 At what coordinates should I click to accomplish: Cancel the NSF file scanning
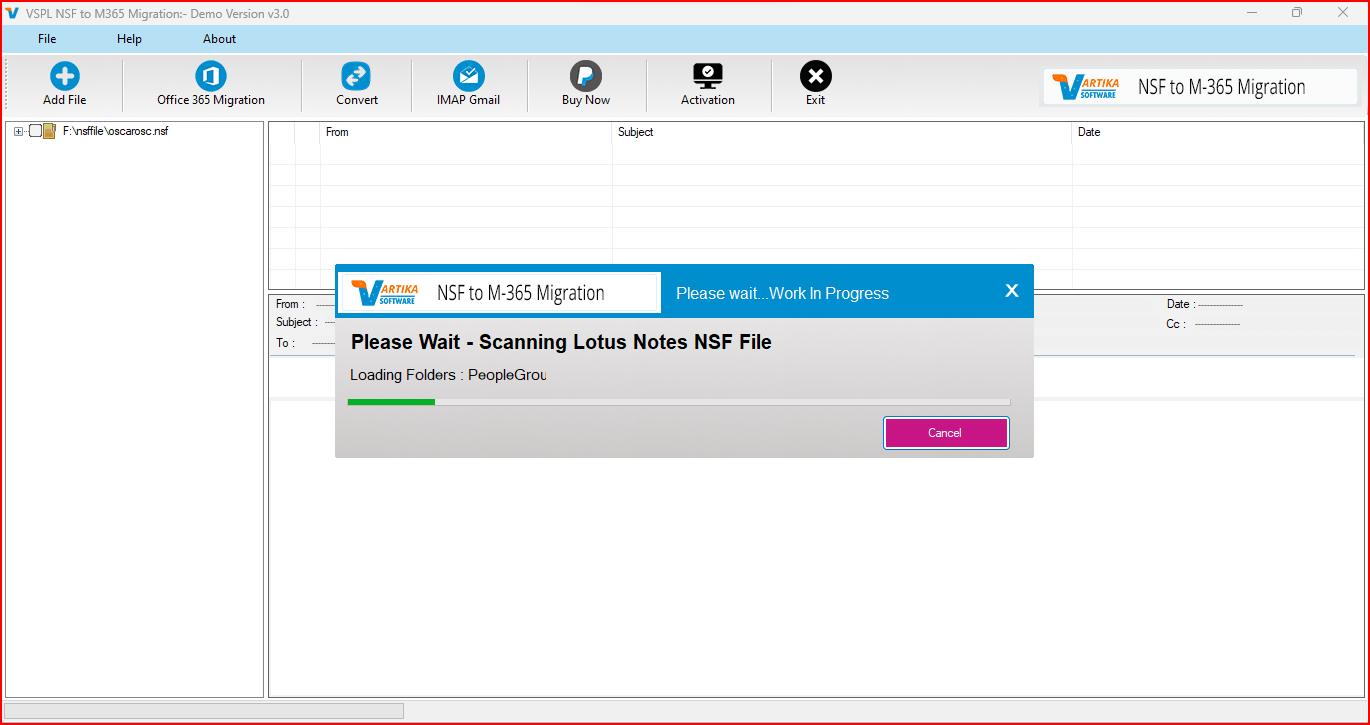(946, 433)
